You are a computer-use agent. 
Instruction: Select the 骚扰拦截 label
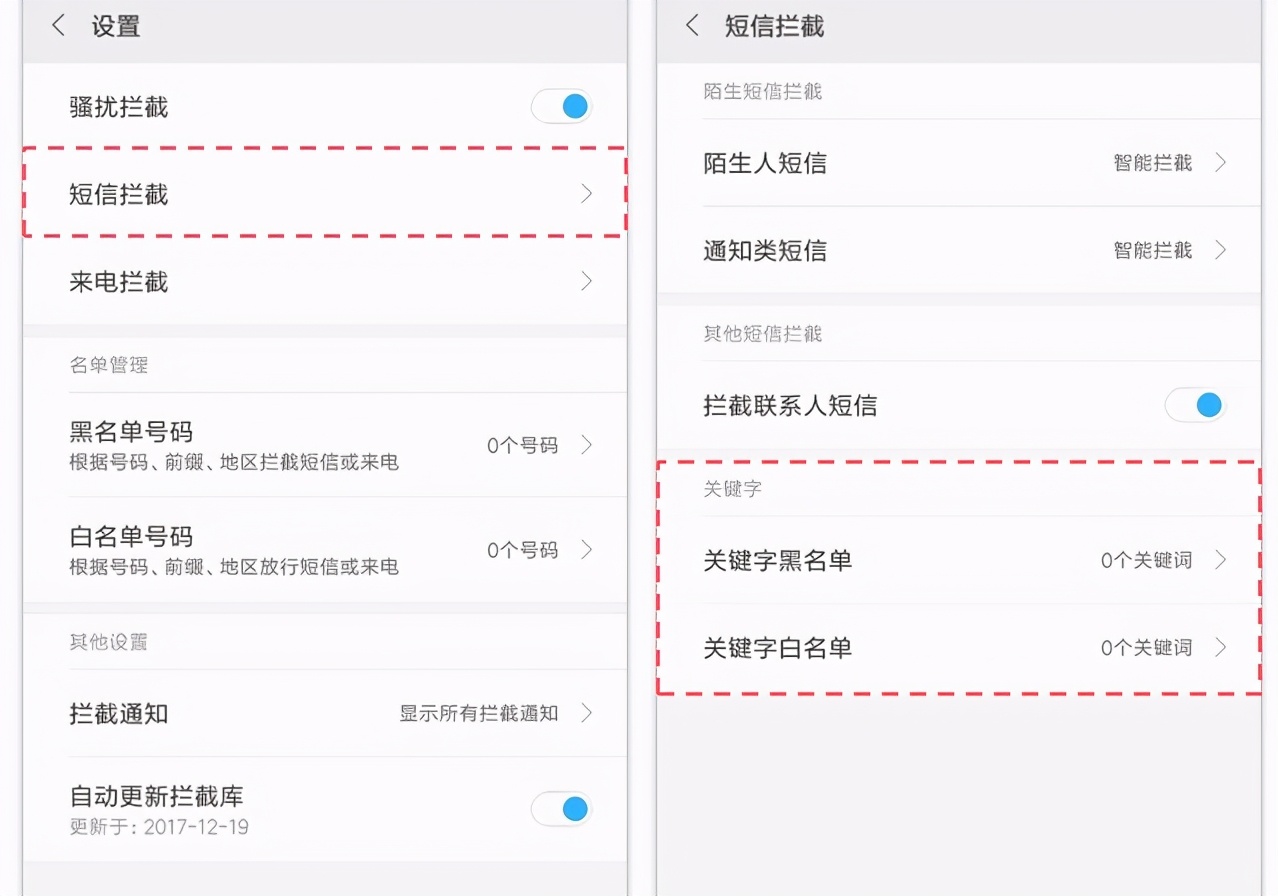[118, 107]
